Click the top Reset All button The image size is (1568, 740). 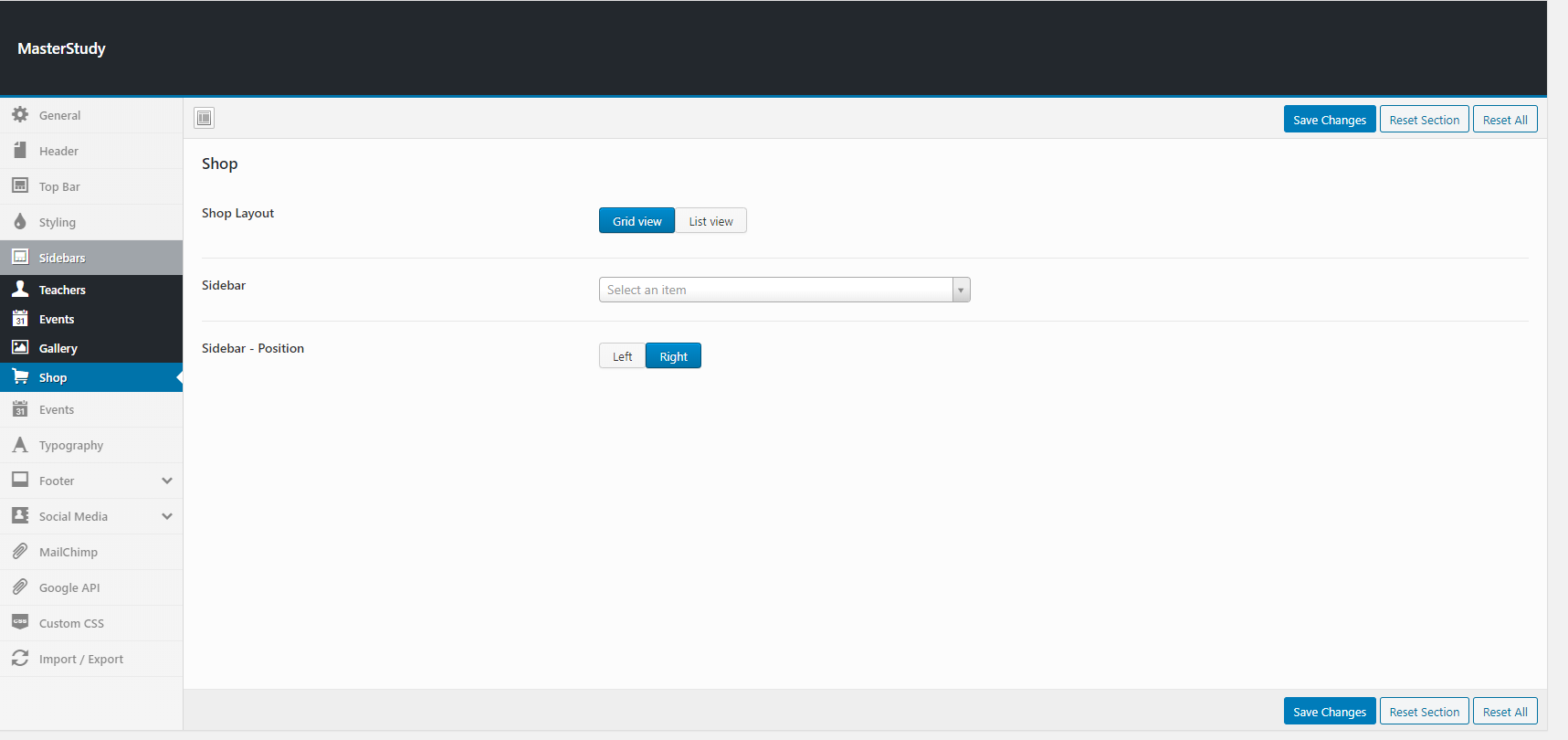click(1504, 120)
